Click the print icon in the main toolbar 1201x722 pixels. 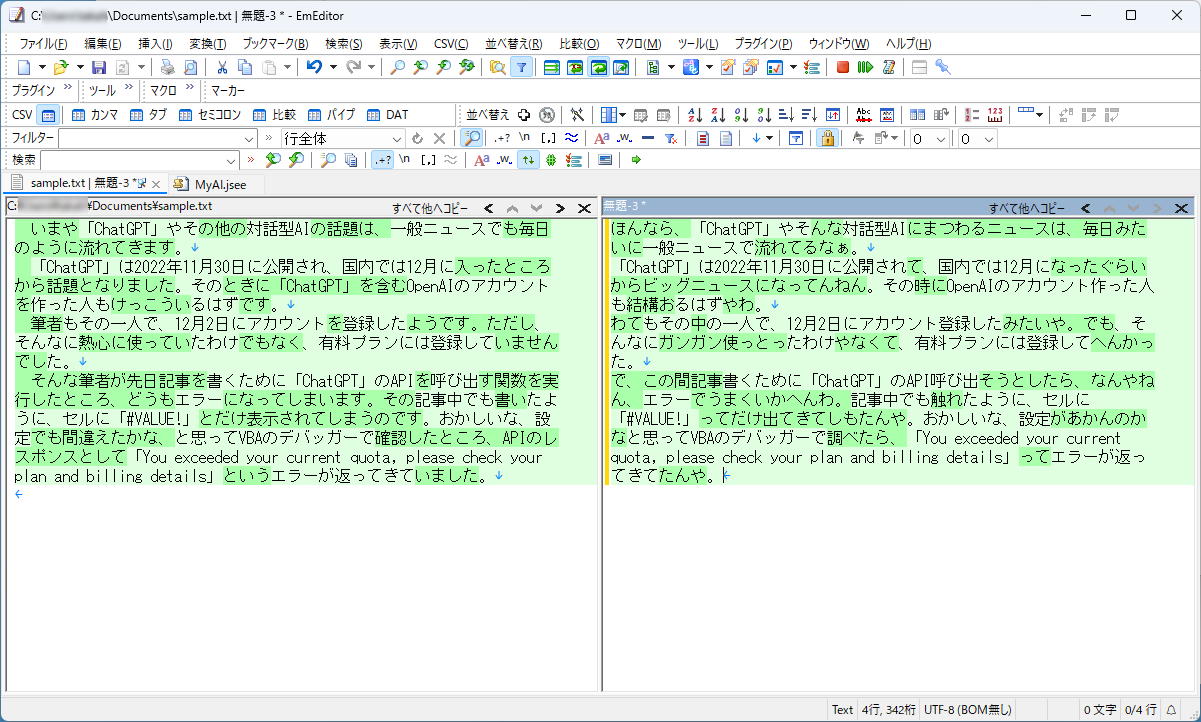click(167, 67)
